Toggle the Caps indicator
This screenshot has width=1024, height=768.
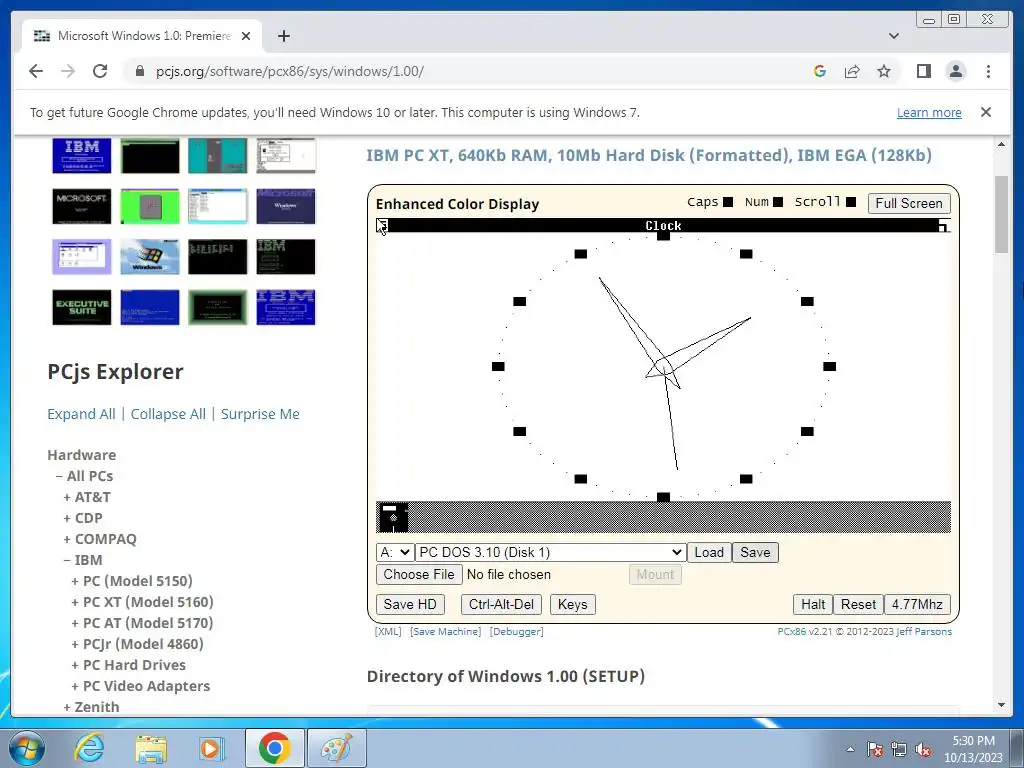[728, 202]
